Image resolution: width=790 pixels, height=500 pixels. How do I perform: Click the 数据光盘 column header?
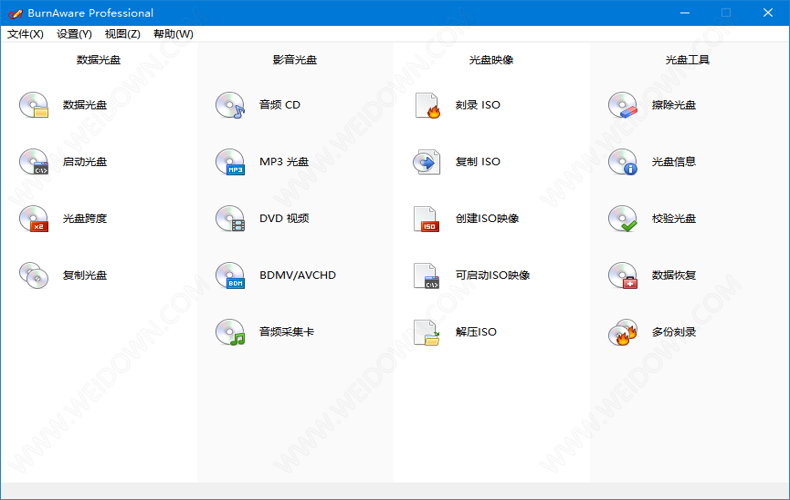(x=99, y=60)
